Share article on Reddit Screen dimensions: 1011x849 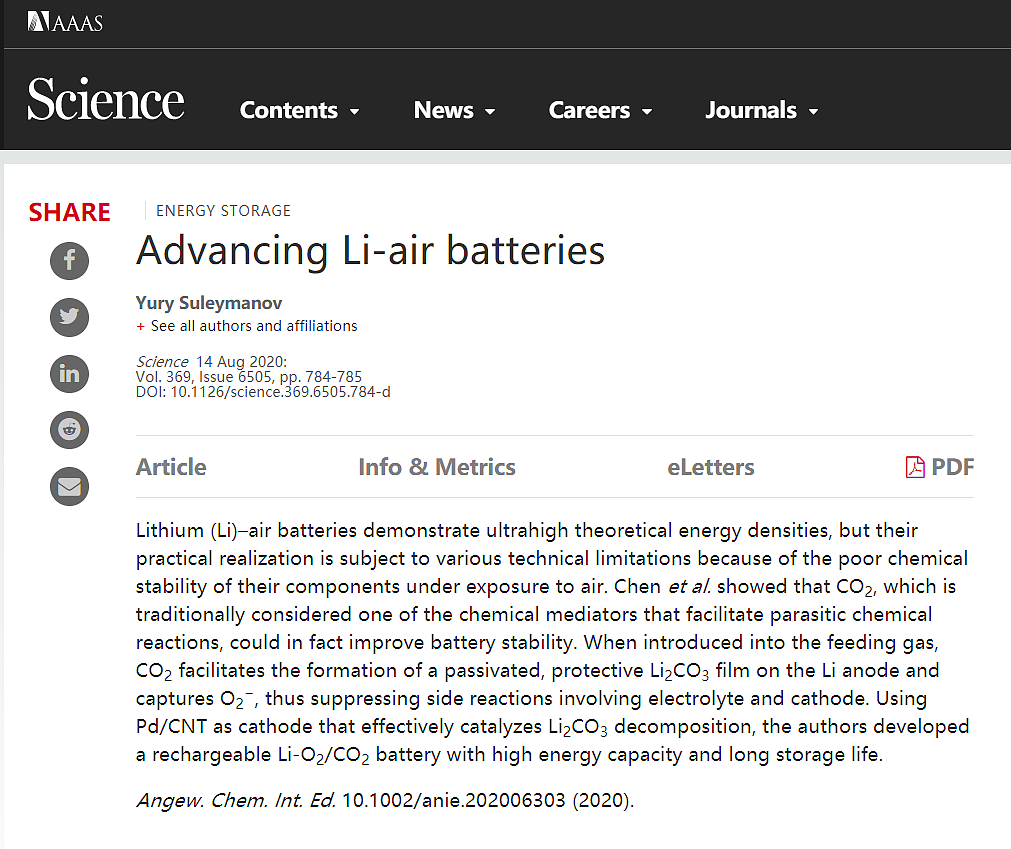69,430
